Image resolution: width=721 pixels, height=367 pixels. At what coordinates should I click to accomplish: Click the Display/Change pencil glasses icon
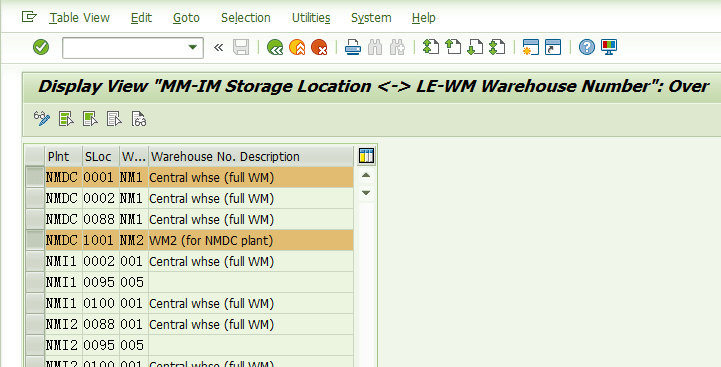click(x=42, y=119)
